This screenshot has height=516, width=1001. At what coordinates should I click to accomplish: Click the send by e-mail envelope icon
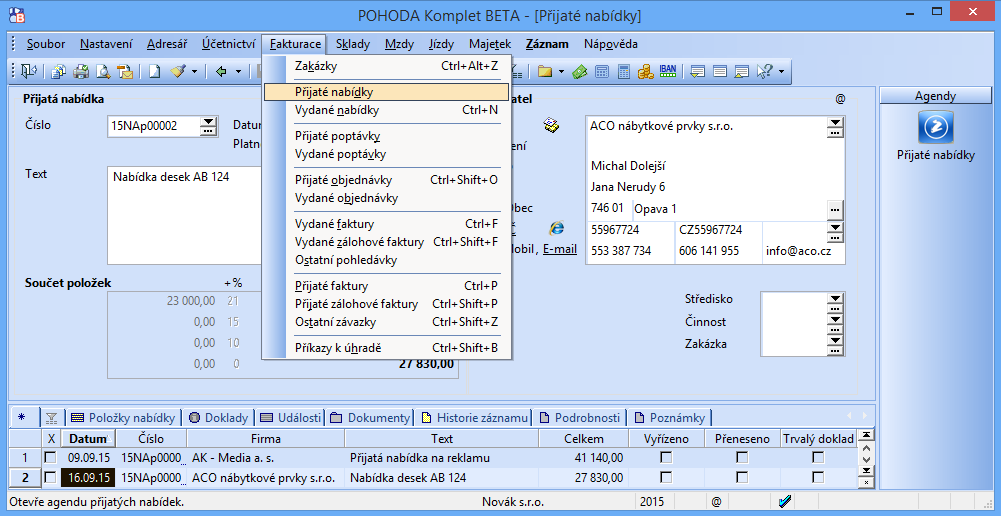point(125,72)
